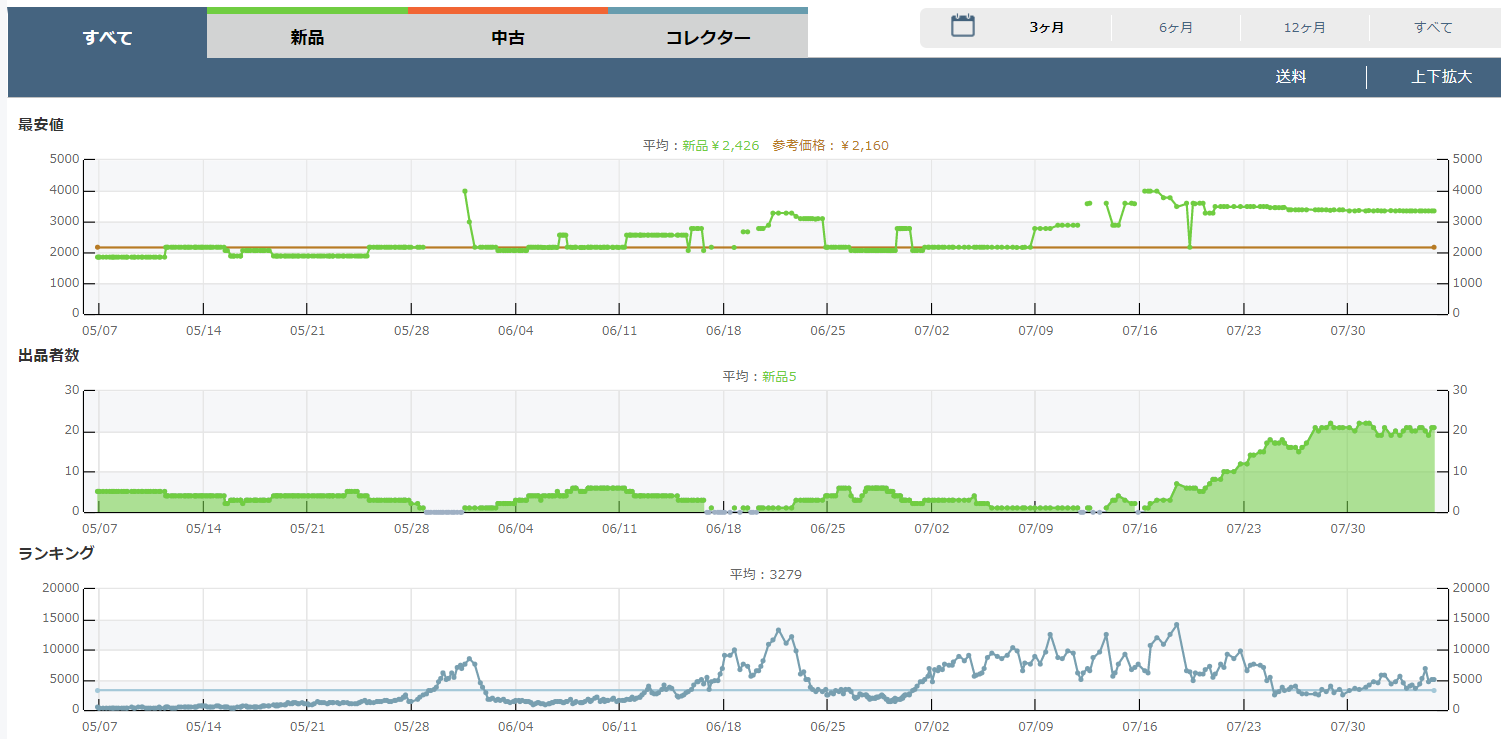Select the すべて condition tab
This screenshot has width=1501, height=739.
tap(108, 38)
